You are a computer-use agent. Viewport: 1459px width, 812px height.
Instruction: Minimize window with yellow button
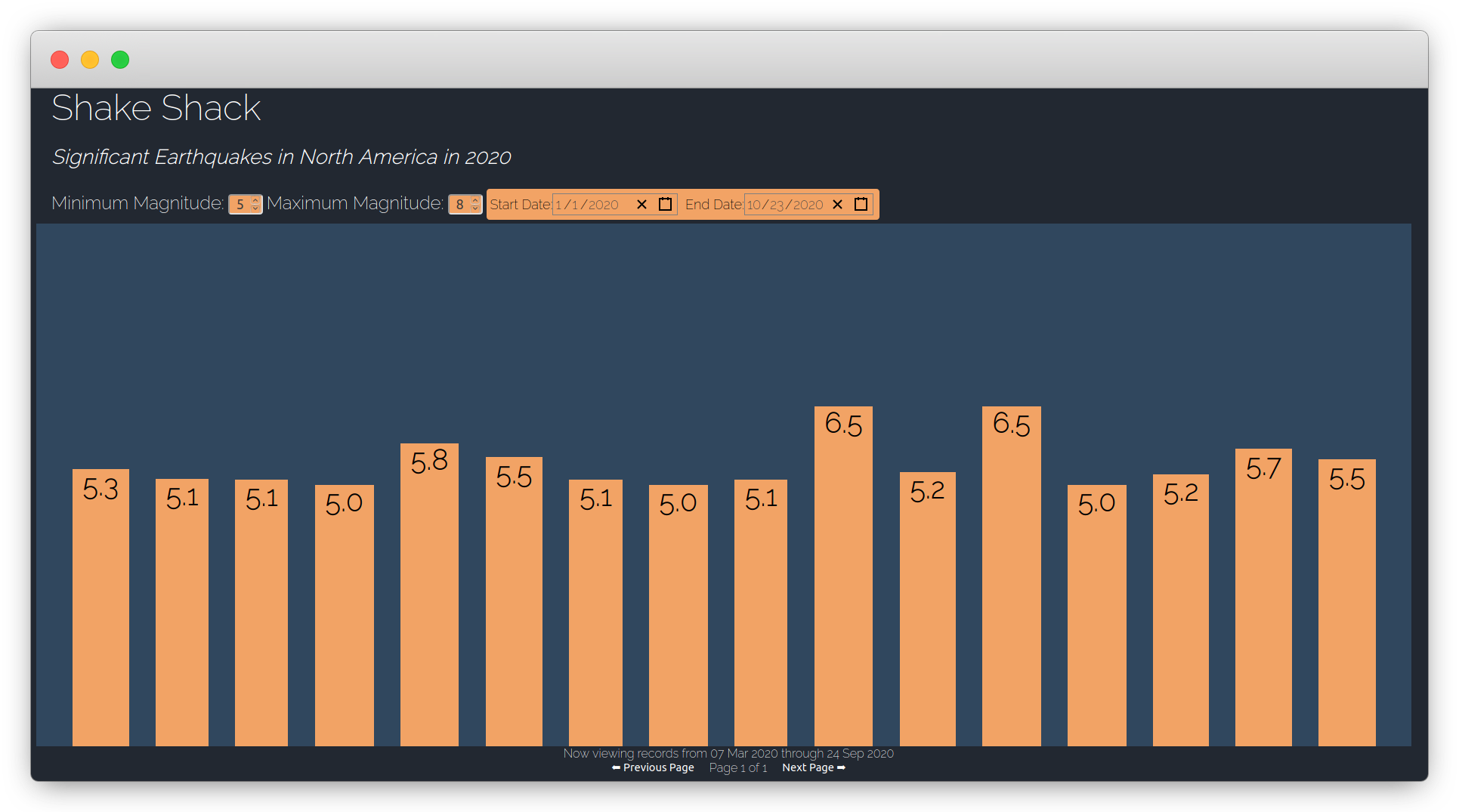click(90, 60)
